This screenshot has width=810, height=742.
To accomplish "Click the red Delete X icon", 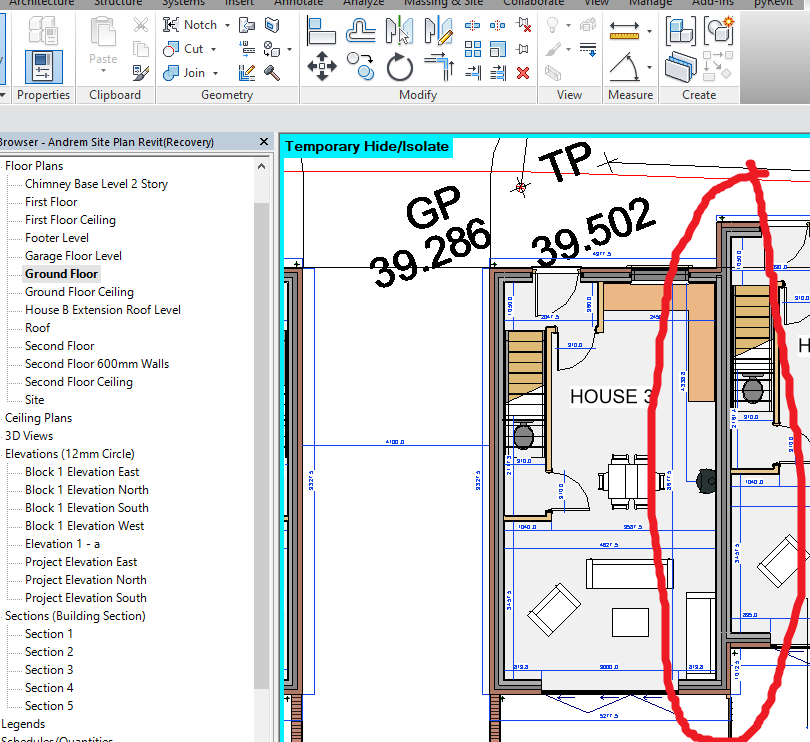I will 522,72.
